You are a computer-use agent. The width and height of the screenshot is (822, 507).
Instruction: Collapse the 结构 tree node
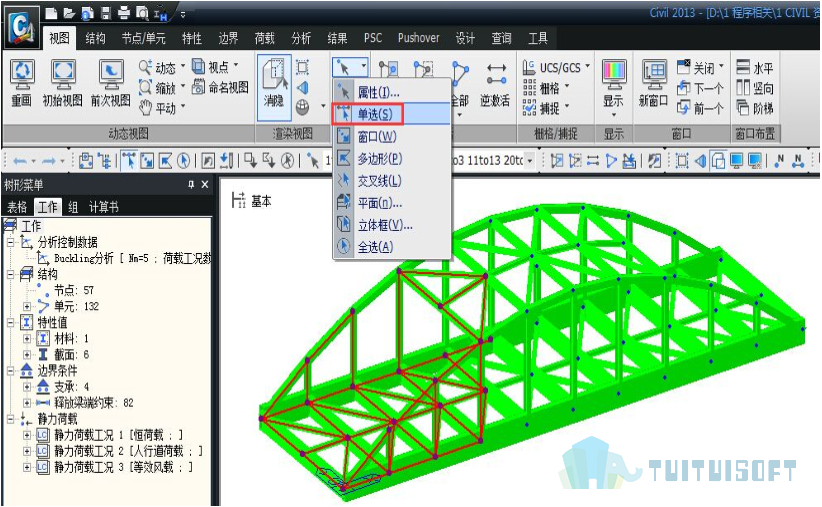pos(10,274)
